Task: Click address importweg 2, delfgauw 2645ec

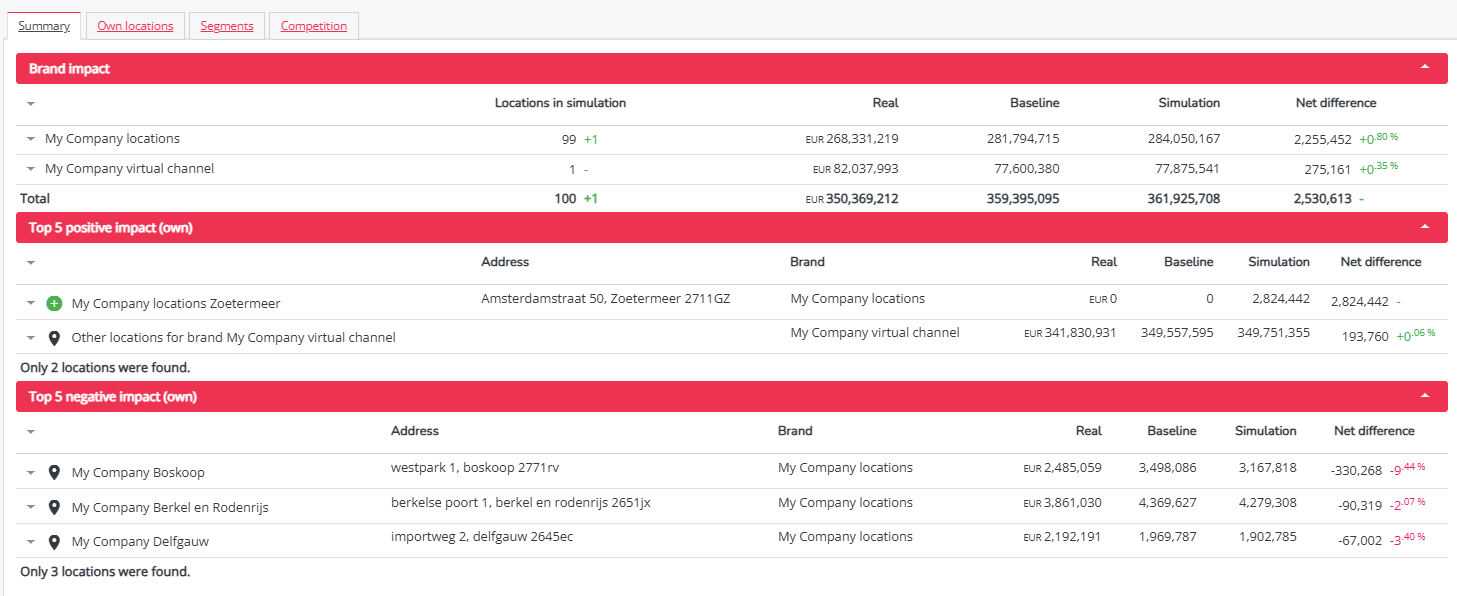Action: point(482,536)
